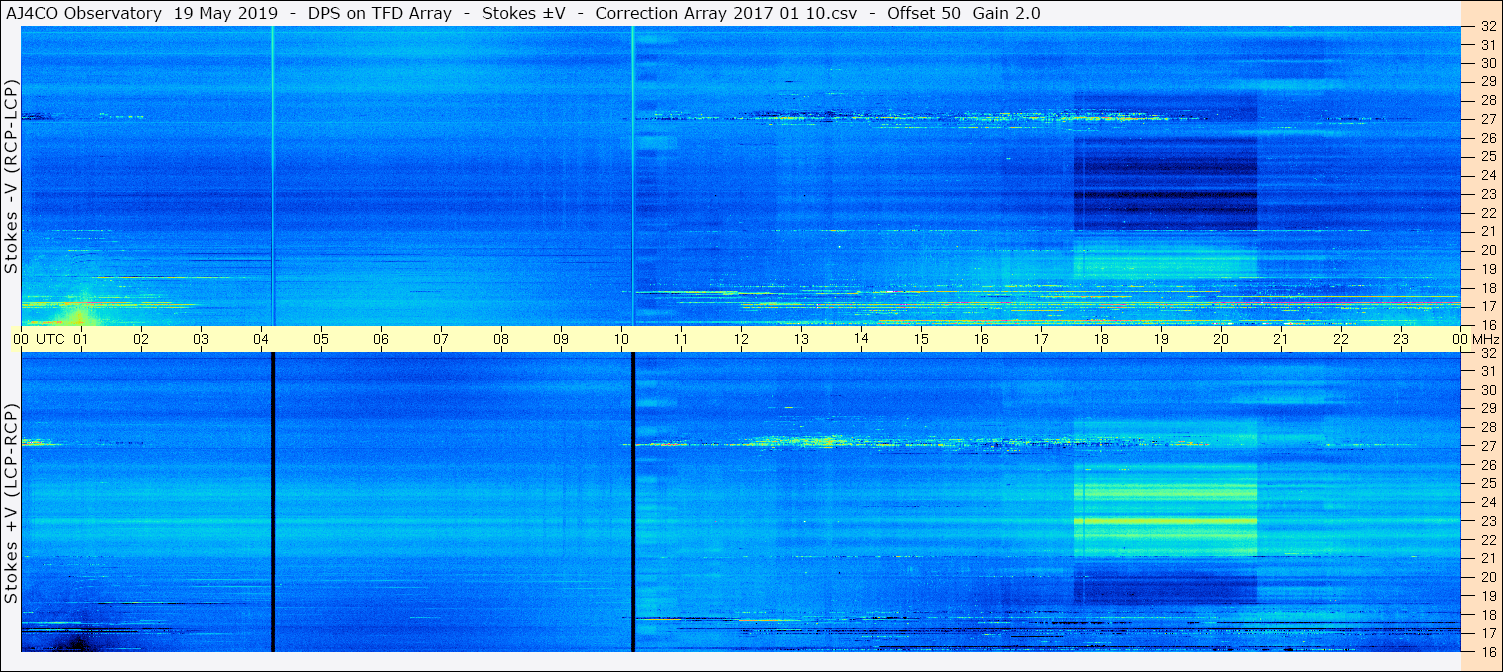Select the 10 hour tick label
This screenshot has width=1503, height=672.
[621, 339]
